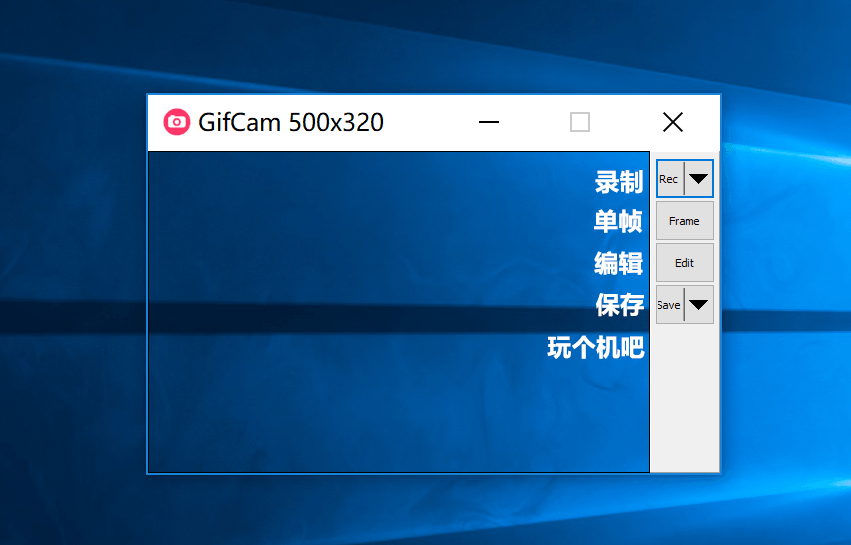The image size is (851, 545).
Task: Close the GifCam window
Action: 673,122
